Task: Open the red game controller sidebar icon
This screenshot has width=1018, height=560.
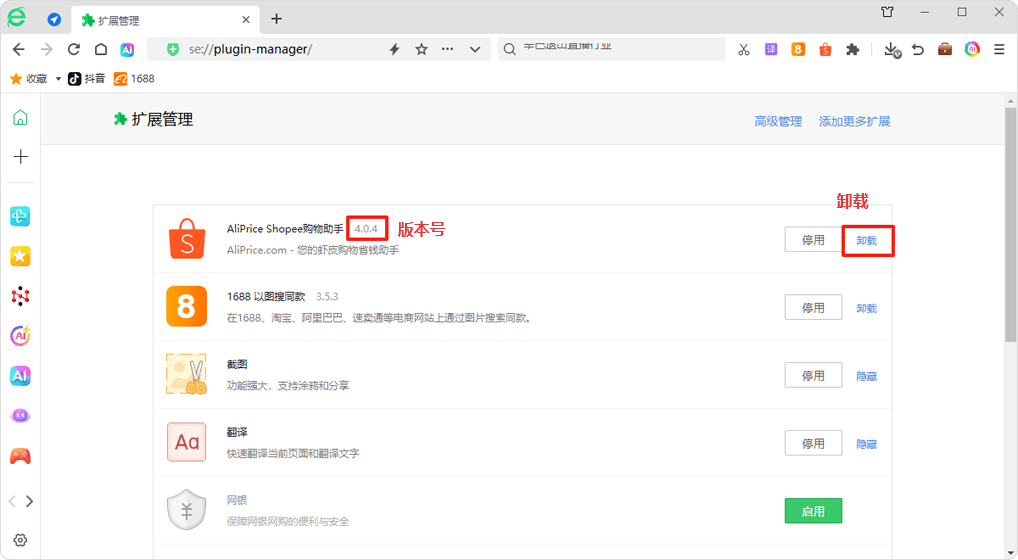Action: click(x=20, y=456)
